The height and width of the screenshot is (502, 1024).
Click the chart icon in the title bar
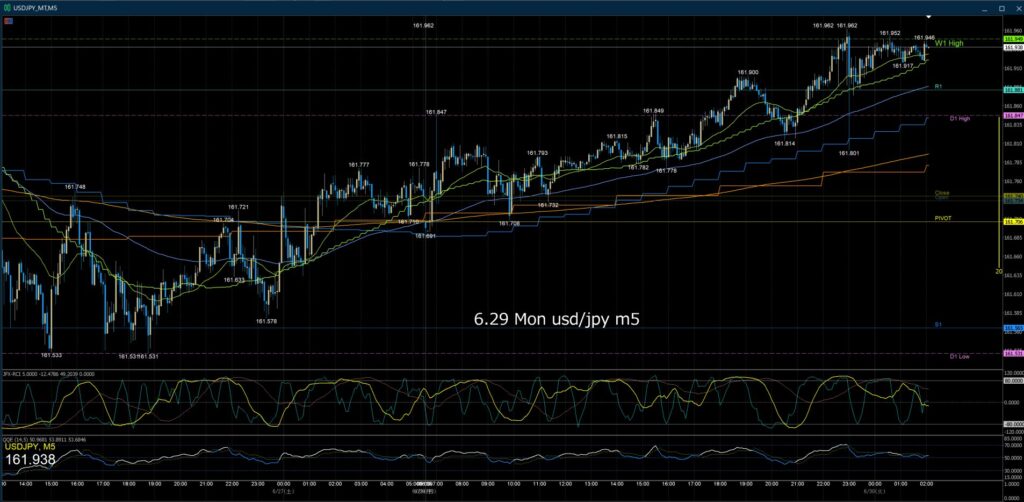point(6,7)
